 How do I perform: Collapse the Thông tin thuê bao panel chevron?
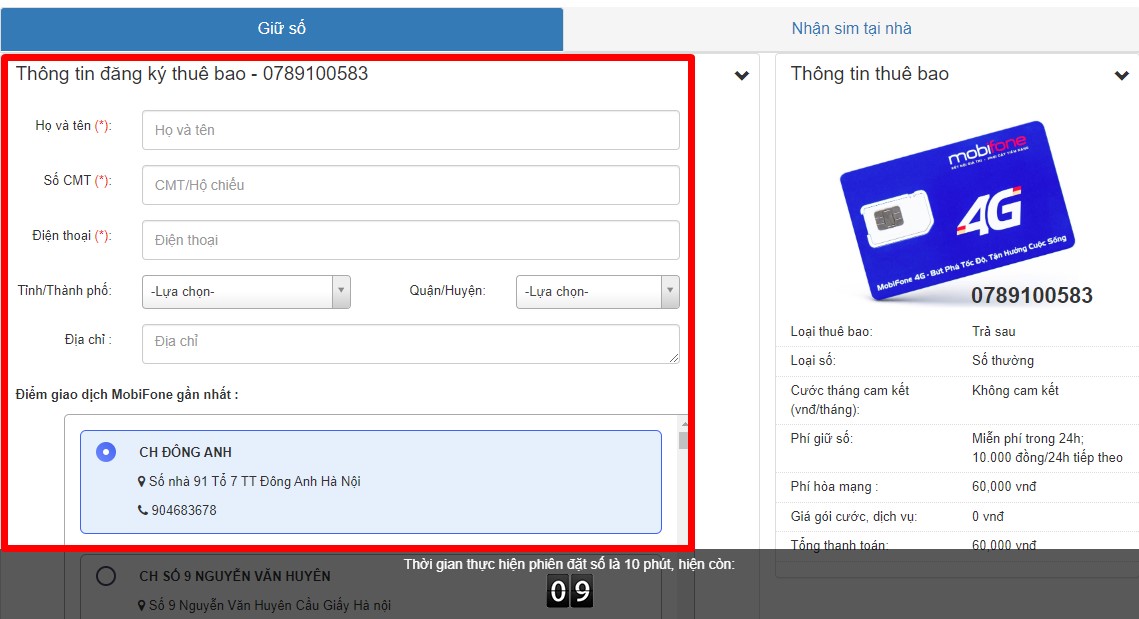tap(1121, 75)
